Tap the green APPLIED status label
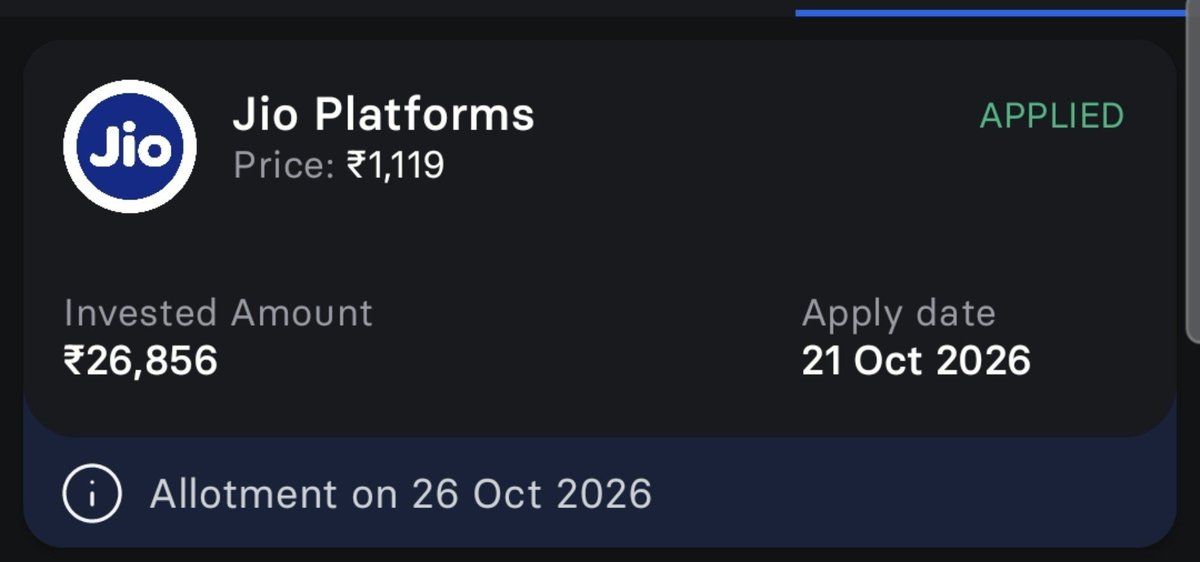Image resolution: width=1200 pixels, height=562 pixels. click(1052, 116)
